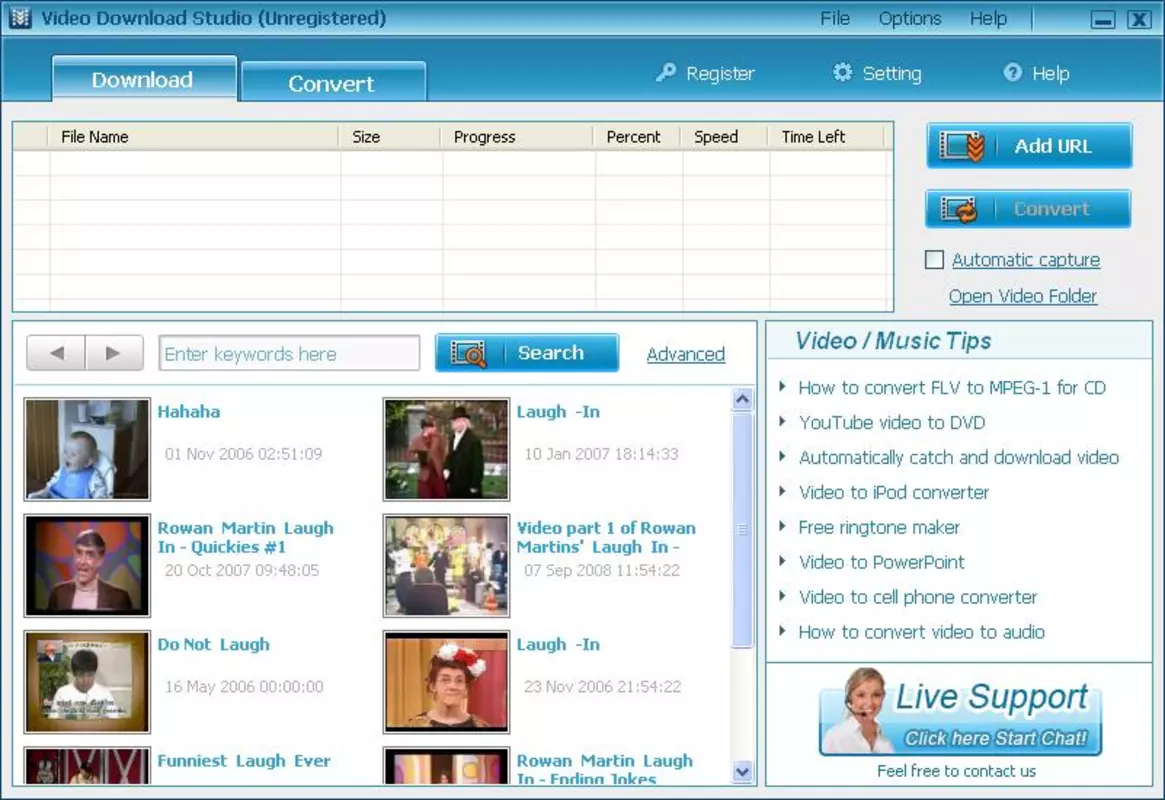
Task: Open the Help menu in title bar
Action: tap(987, 19)
